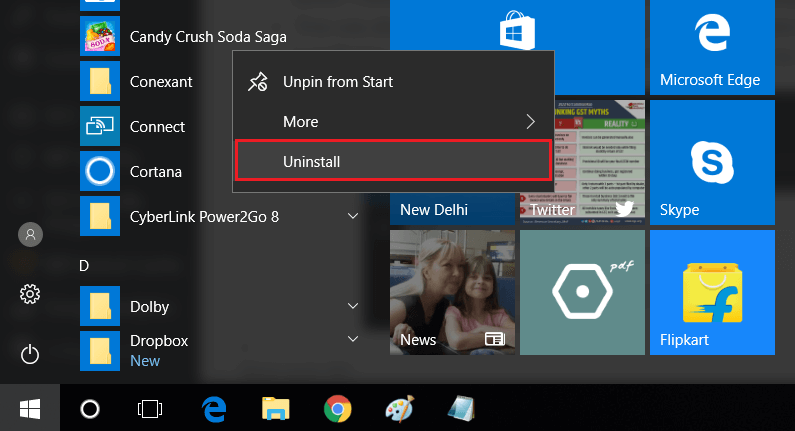This screenshot has width=795, height=431.
Task: Launch Microsoft Edge from the taskbar
Action: pyautogui.click(x=214, y=409)
